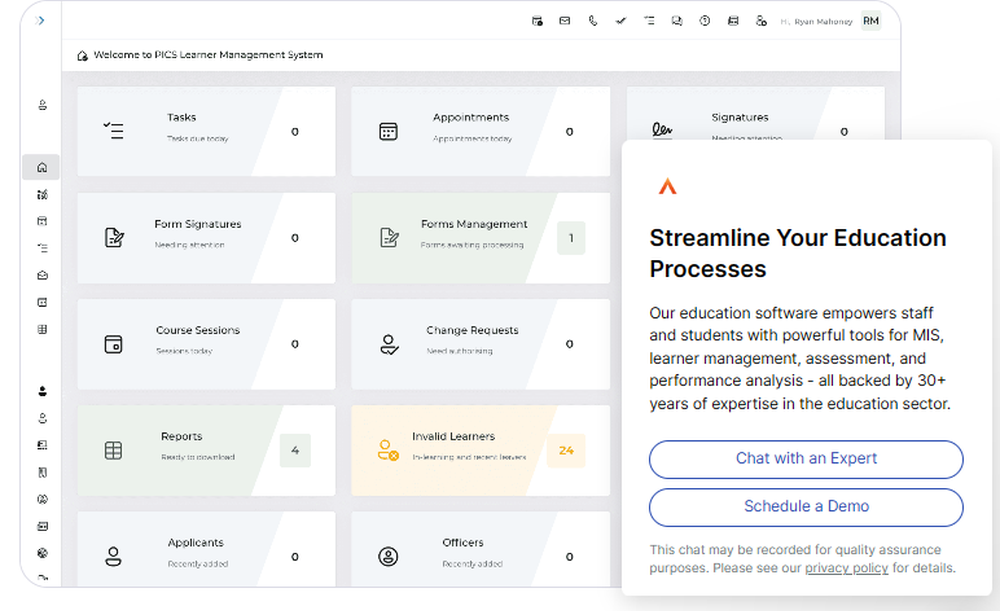This screenshot has height=611, width=1000.
Task: Click the Schedule a Demo button
Action: 806,507
